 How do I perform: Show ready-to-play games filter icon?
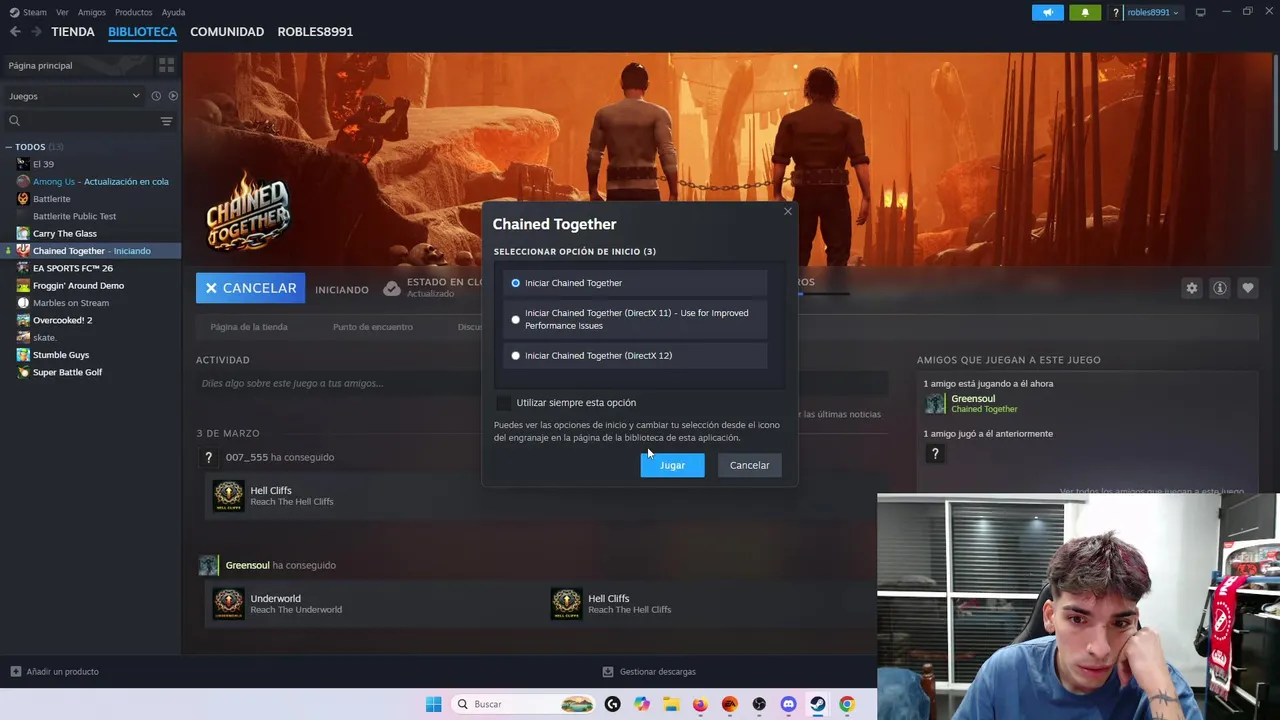pos(173,96)
